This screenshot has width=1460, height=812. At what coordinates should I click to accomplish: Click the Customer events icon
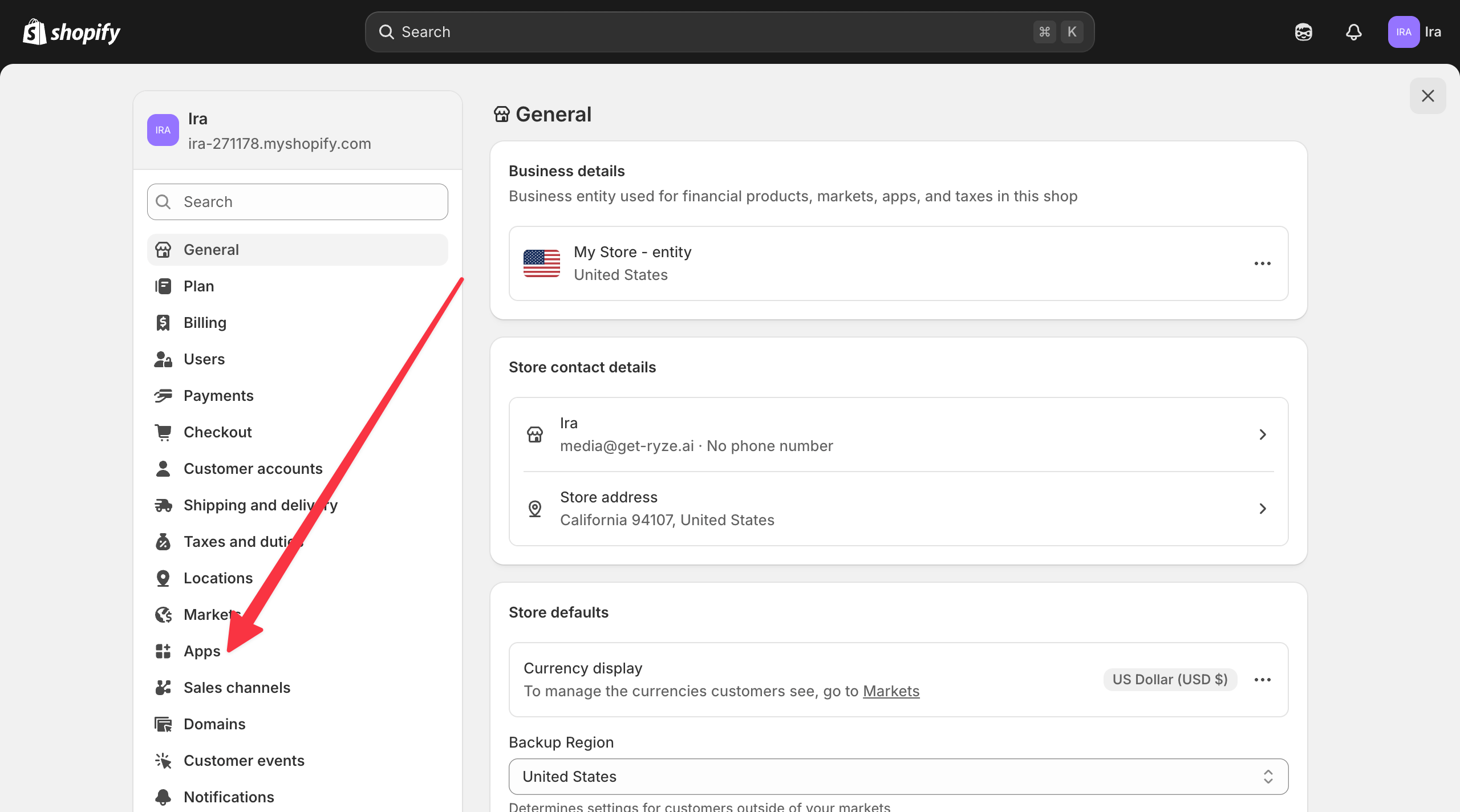pyautogui.click(x=163, y=761)
